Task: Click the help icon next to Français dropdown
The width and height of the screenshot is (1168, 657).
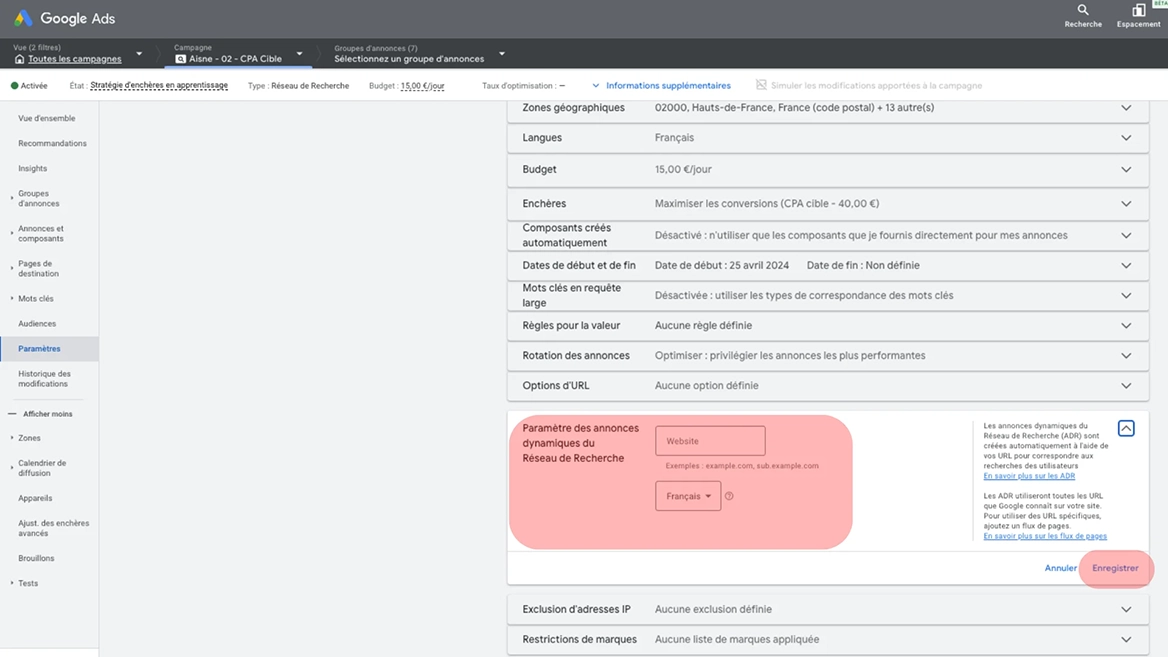Action: tap(729, 496)
